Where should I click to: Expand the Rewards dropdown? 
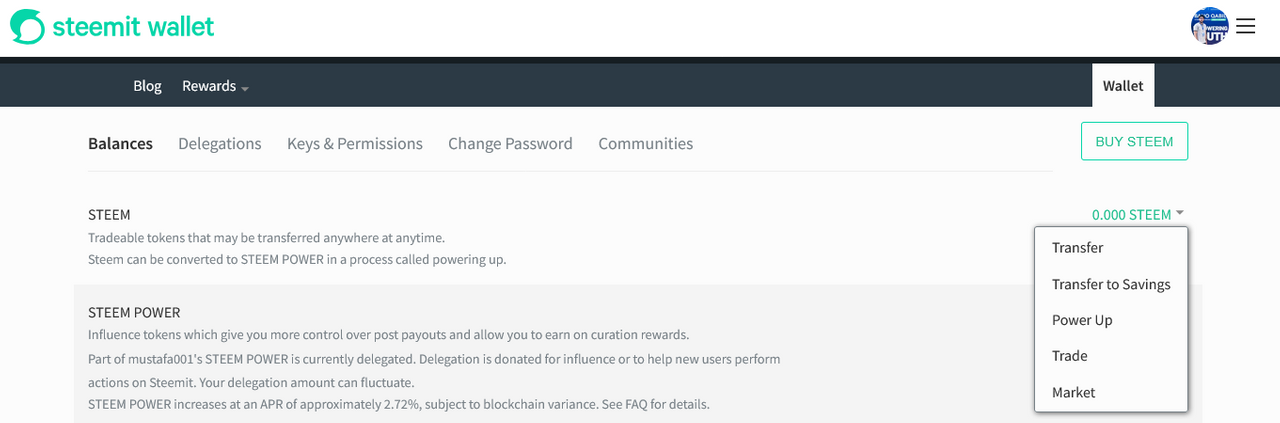(215, 86)
